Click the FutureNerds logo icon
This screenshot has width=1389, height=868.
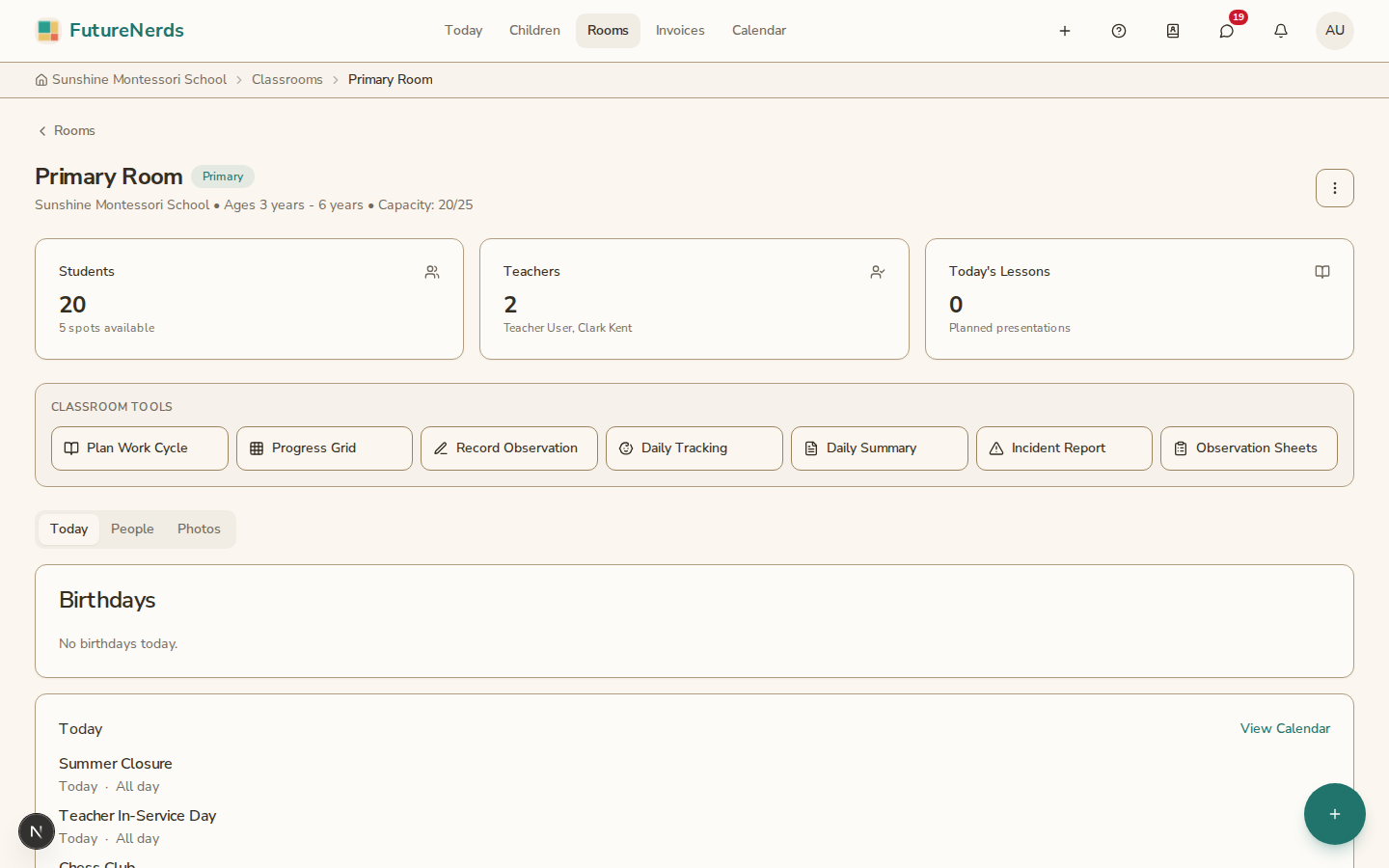tap(47, 31)
